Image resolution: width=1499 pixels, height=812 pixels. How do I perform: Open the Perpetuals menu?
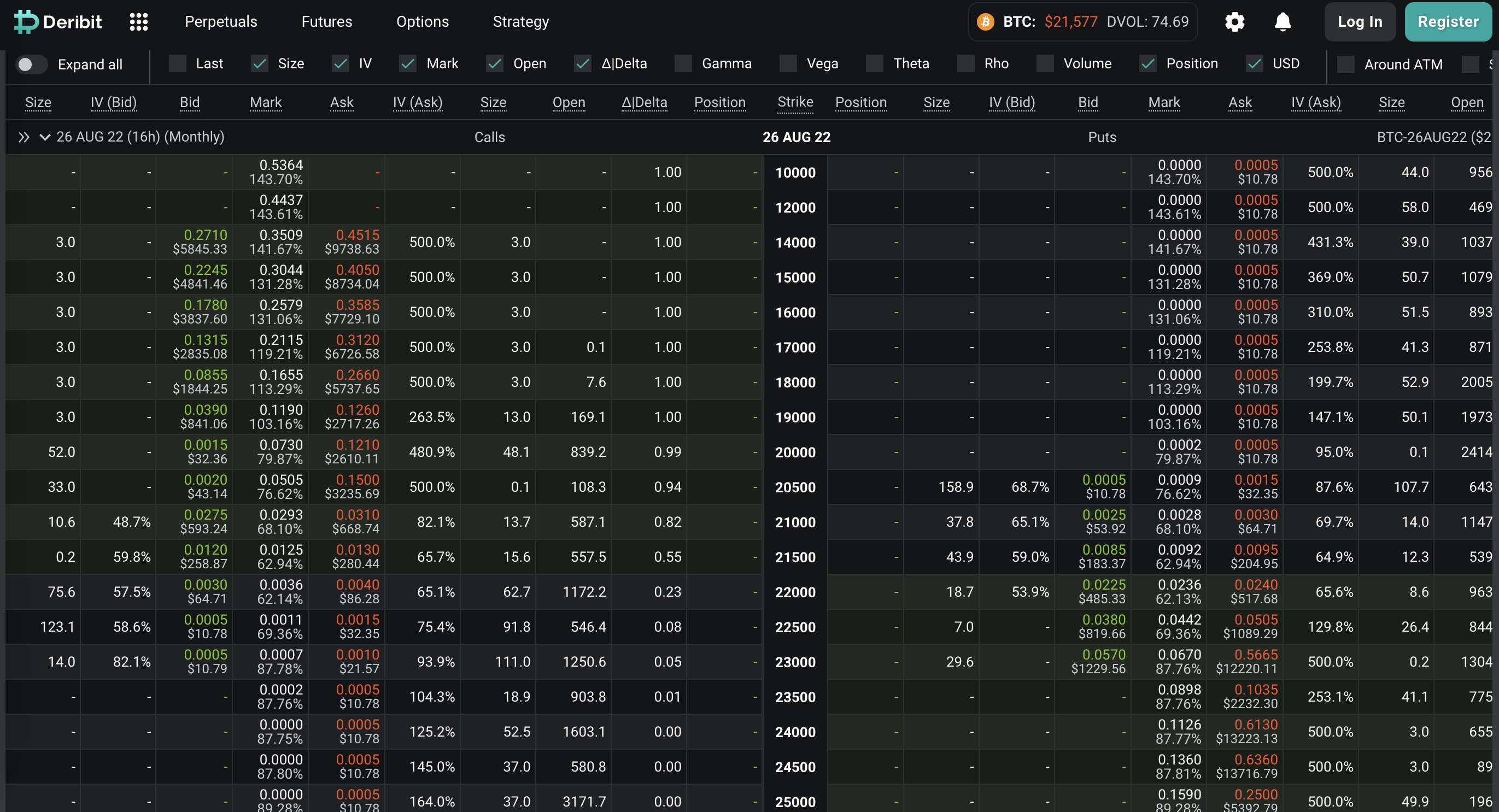click(220, 21)
